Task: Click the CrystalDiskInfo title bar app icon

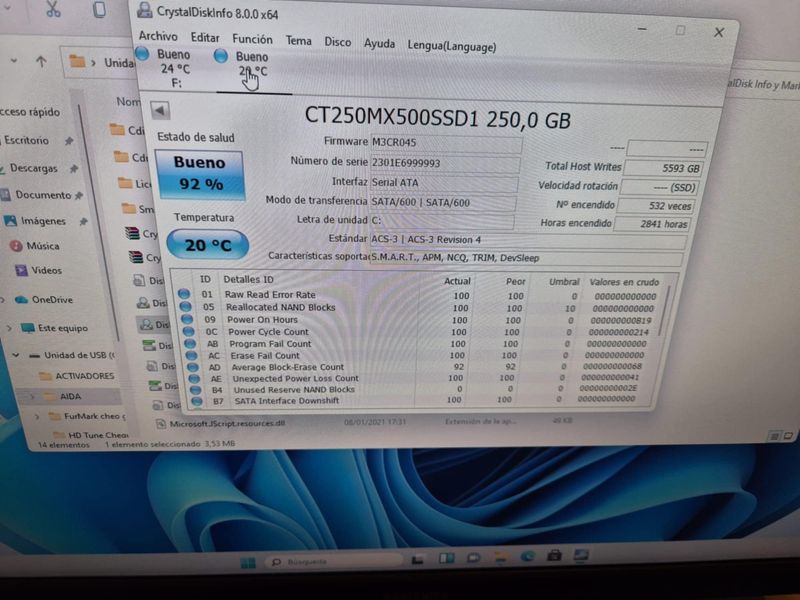Action: 145,10
